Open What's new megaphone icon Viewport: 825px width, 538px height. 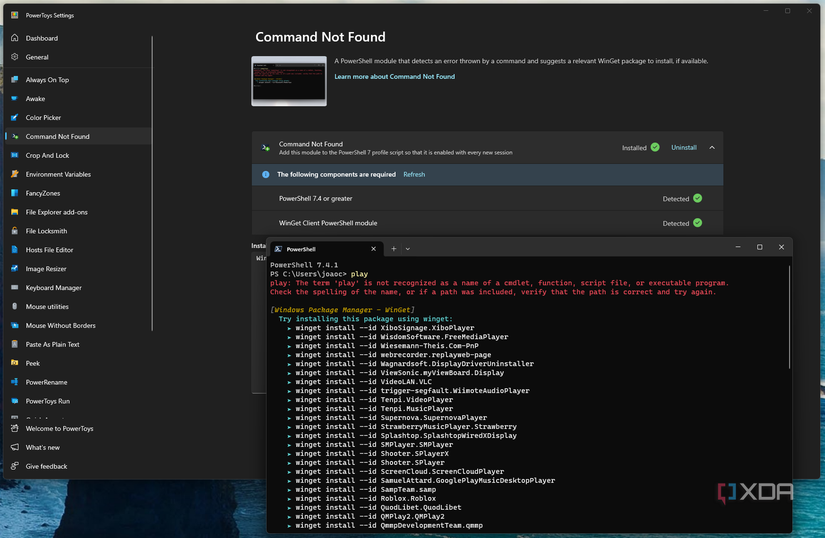[15, 447]
